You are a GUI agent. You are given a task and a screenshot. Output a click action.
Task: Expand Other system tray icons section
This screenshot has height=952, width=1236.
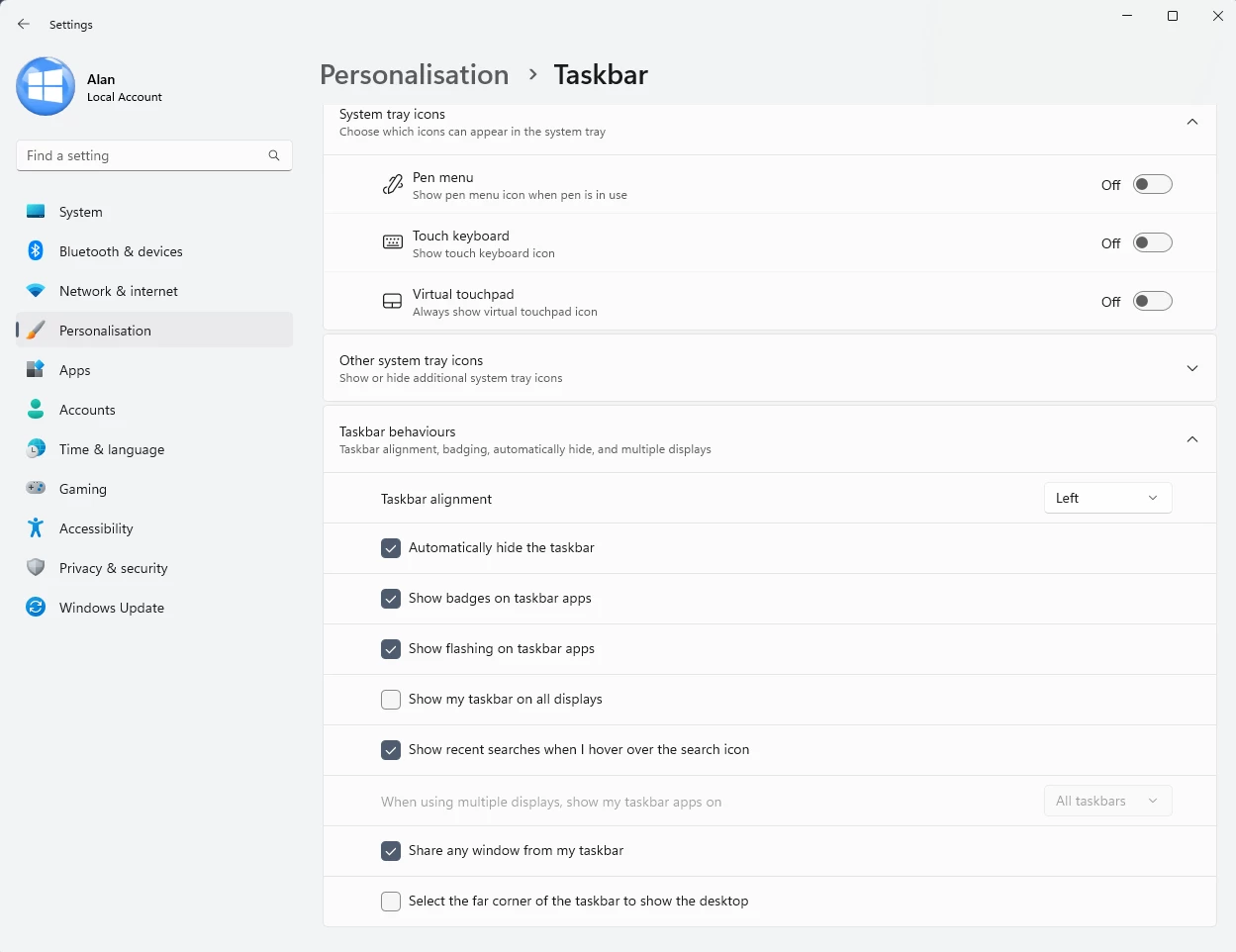pyautogui.click(x=1192, y=368)
